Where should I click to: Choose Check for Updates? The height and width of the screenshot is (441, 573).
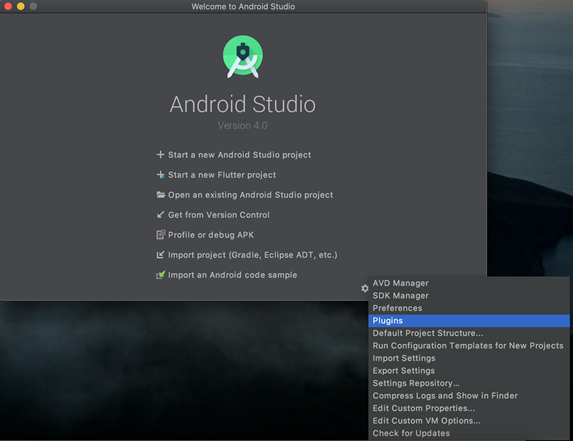tap(469, 433)
